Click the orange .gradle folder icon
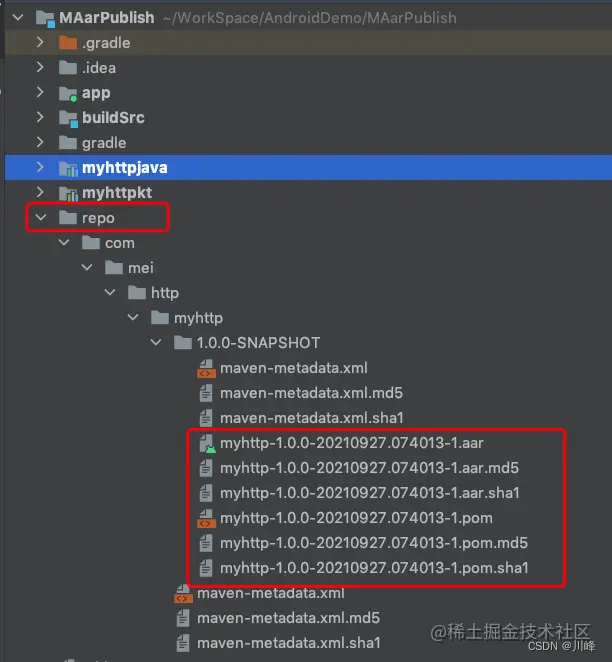This screenshot has width=612, height=662. [68, 43]
